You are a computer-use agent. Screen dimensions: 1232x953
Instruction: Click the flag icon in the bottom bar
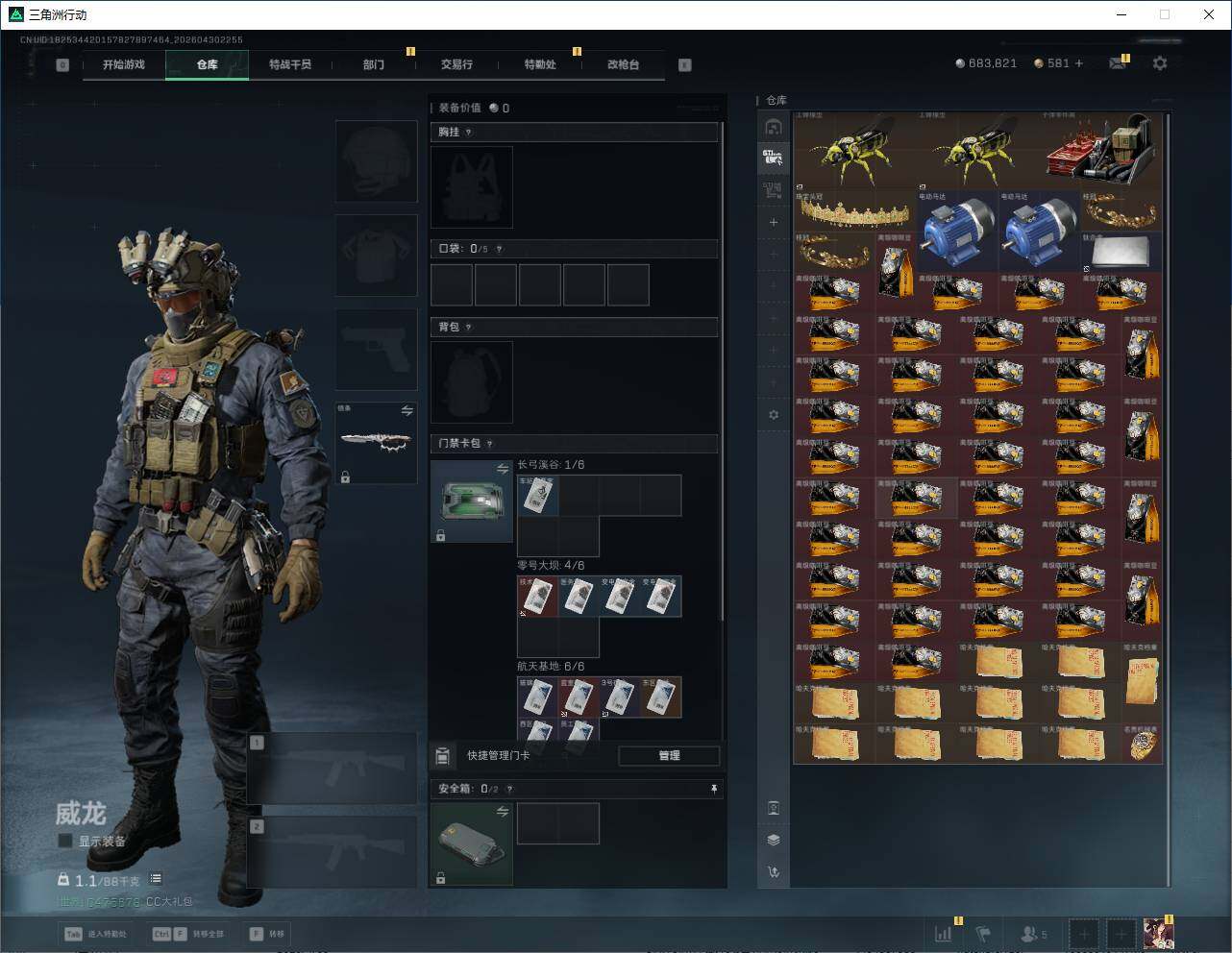pyautogui.click(x=983, y=934)
